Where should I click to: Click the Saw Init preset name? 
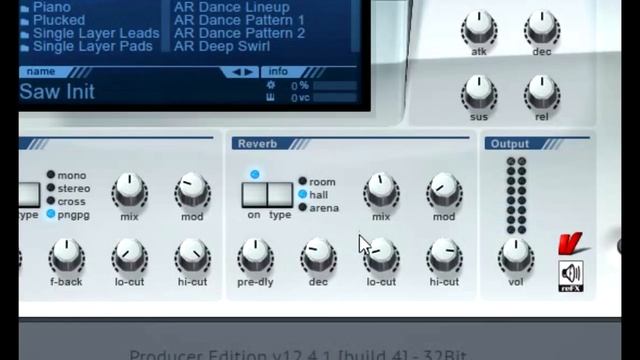(57, 91)
